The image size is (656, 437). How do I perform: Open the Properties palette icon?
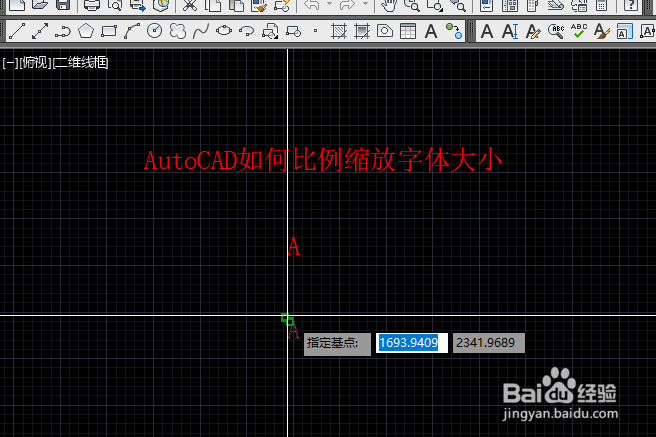[x=487, y=5]
